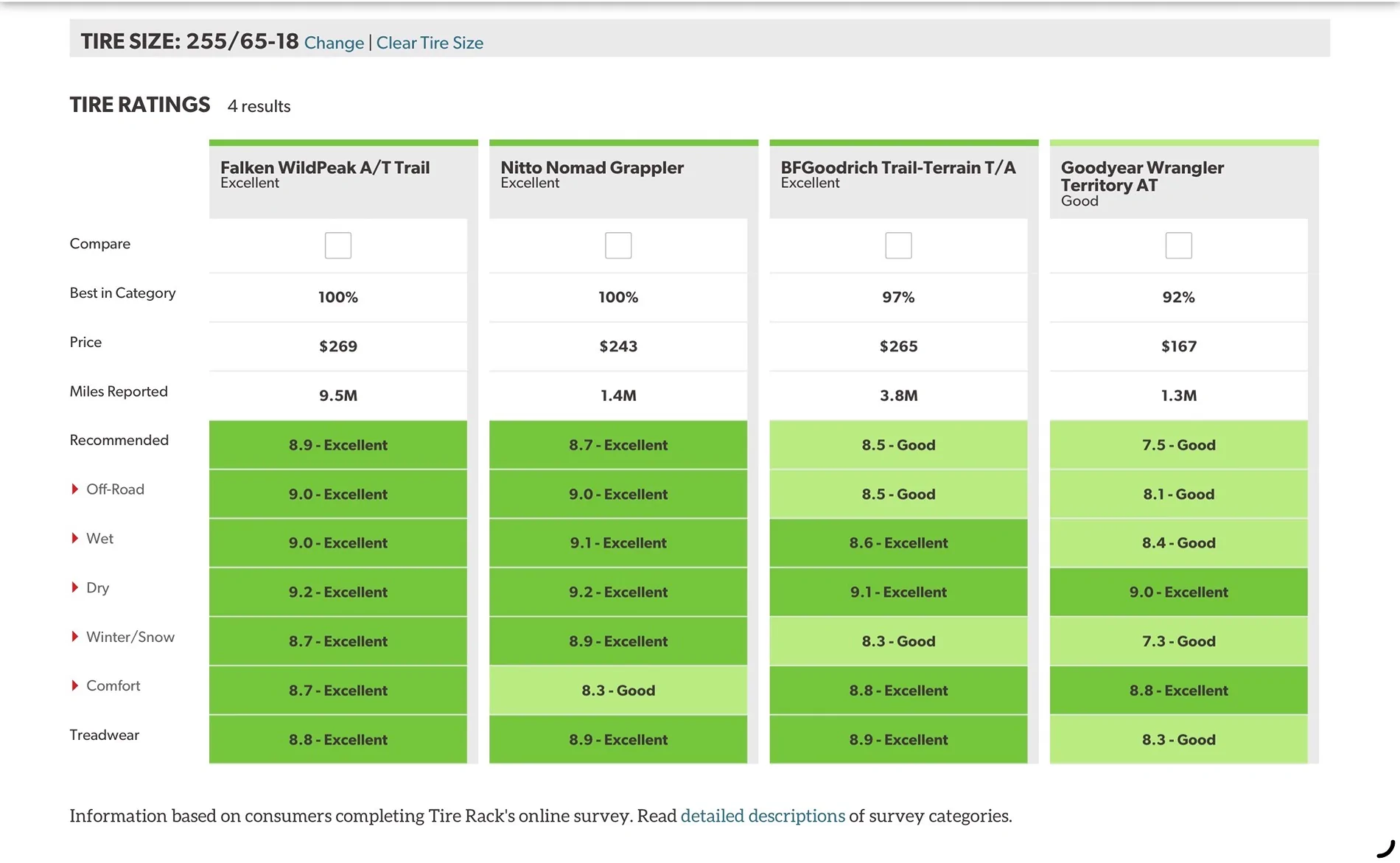The image size is (1400, 863).
Task: Expand the Comfort rating category
Action: point(105,686)
